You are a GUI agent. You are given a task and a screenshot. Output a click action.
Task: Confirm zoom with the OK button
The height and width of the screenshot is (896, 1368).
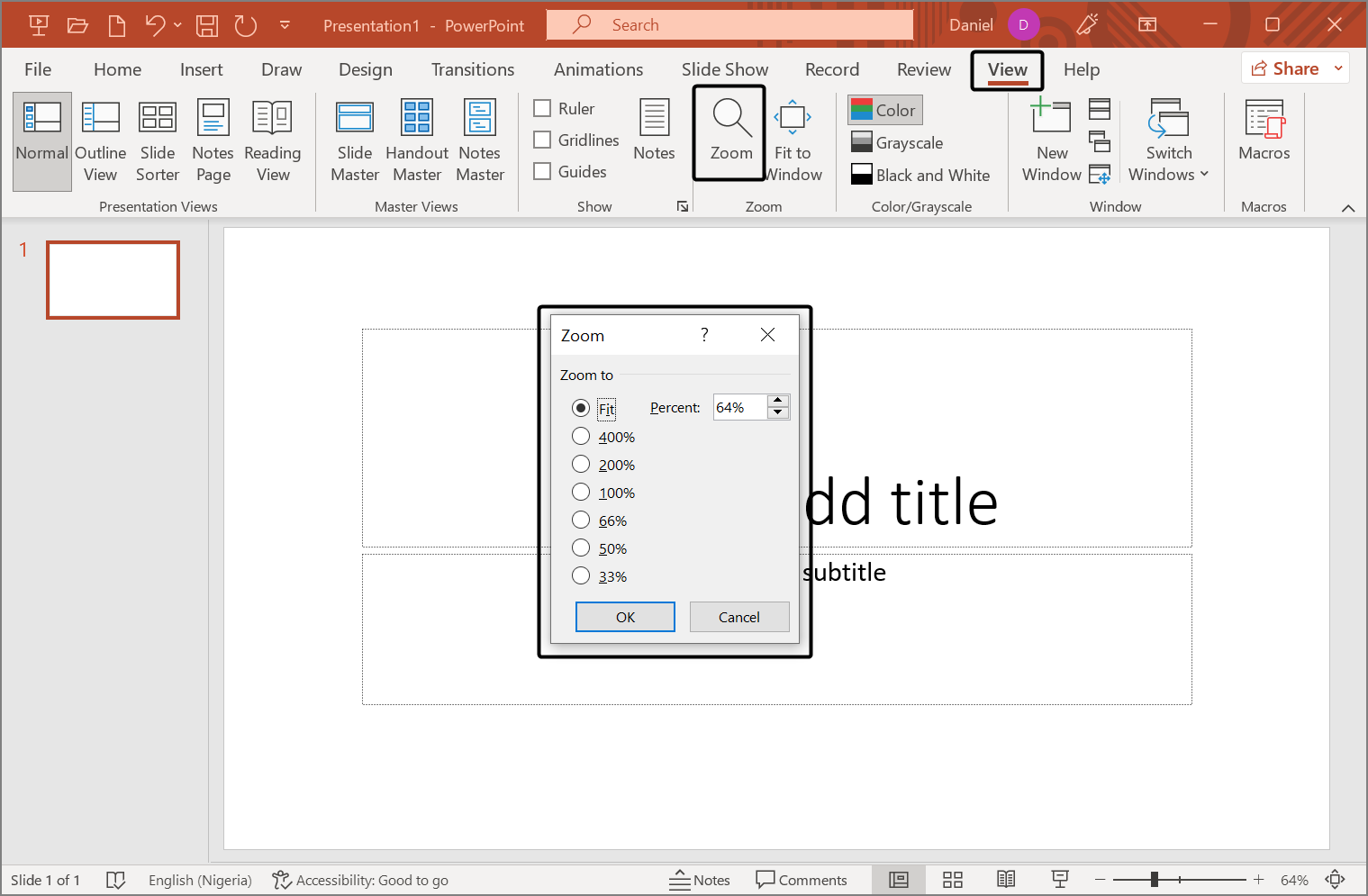pos(625,617)
